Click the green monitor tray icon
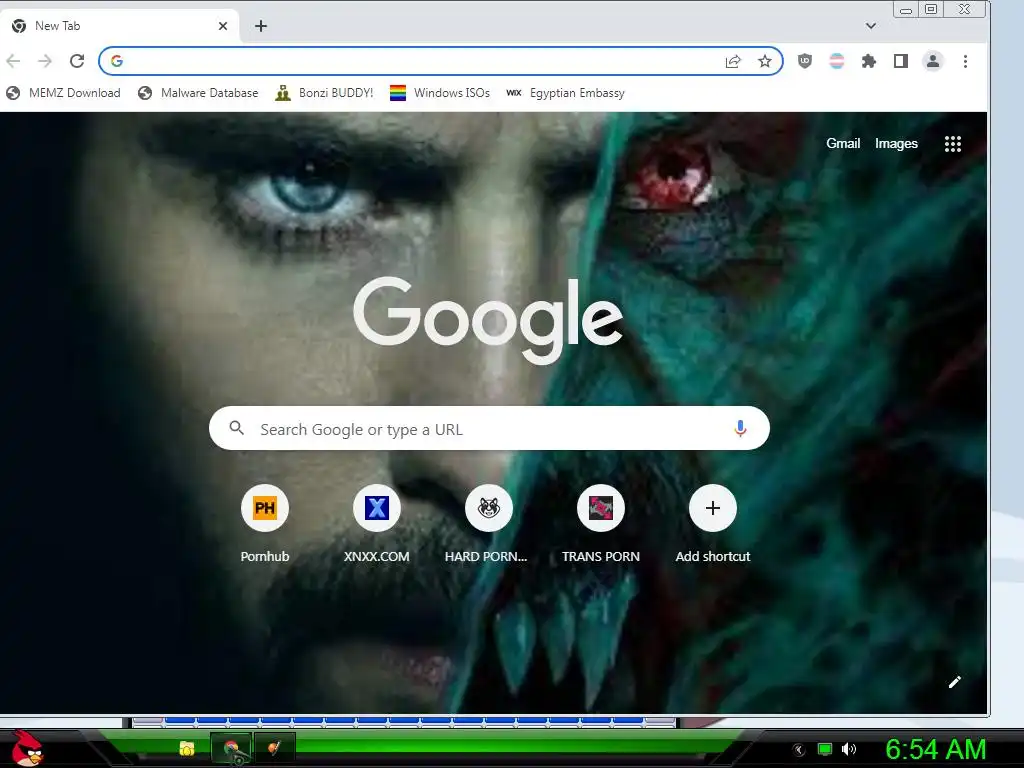 coord(825,749)
